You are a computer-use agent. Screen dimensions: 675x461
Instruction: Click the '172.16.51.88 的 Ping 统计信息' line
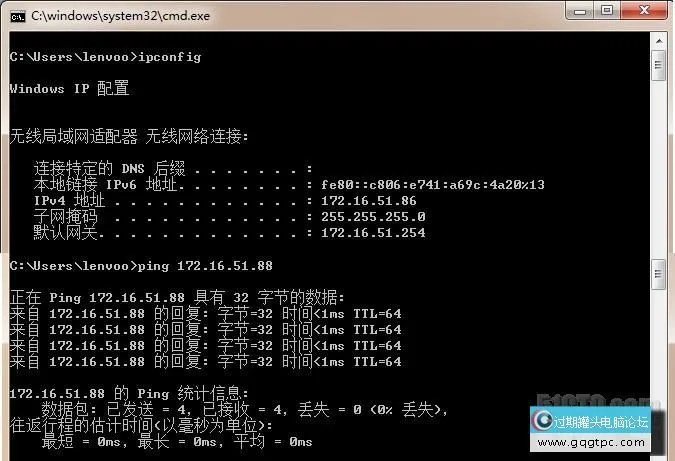coord(129,393)
